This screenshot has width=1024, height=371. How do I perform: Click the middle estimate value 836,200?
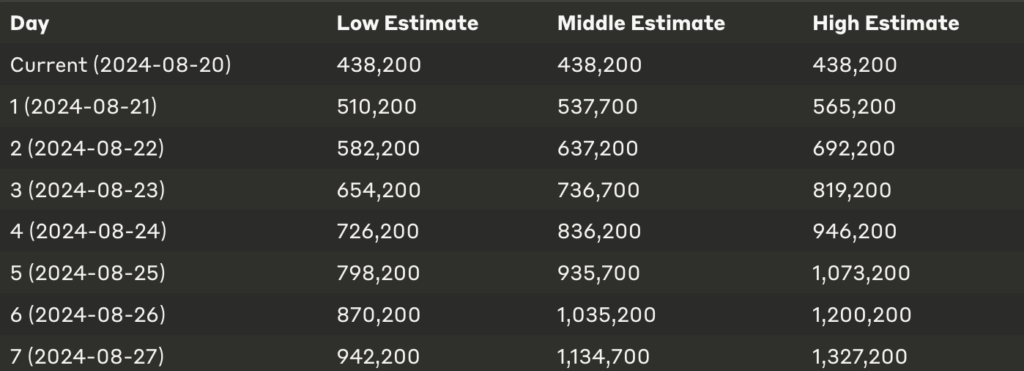(x=599, y=231)
